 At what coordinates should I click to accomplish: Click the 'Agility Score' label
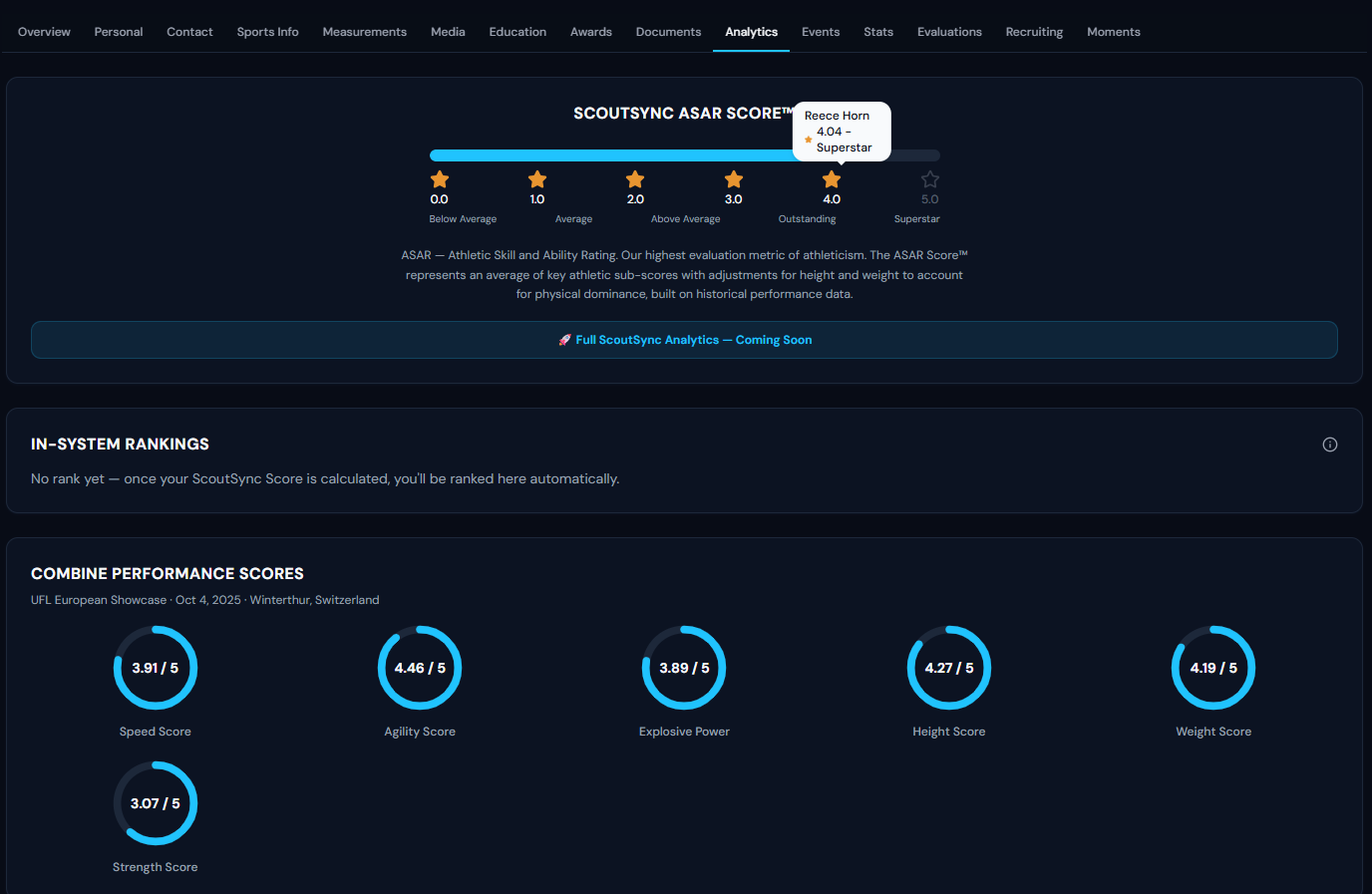tap(420, 732)
